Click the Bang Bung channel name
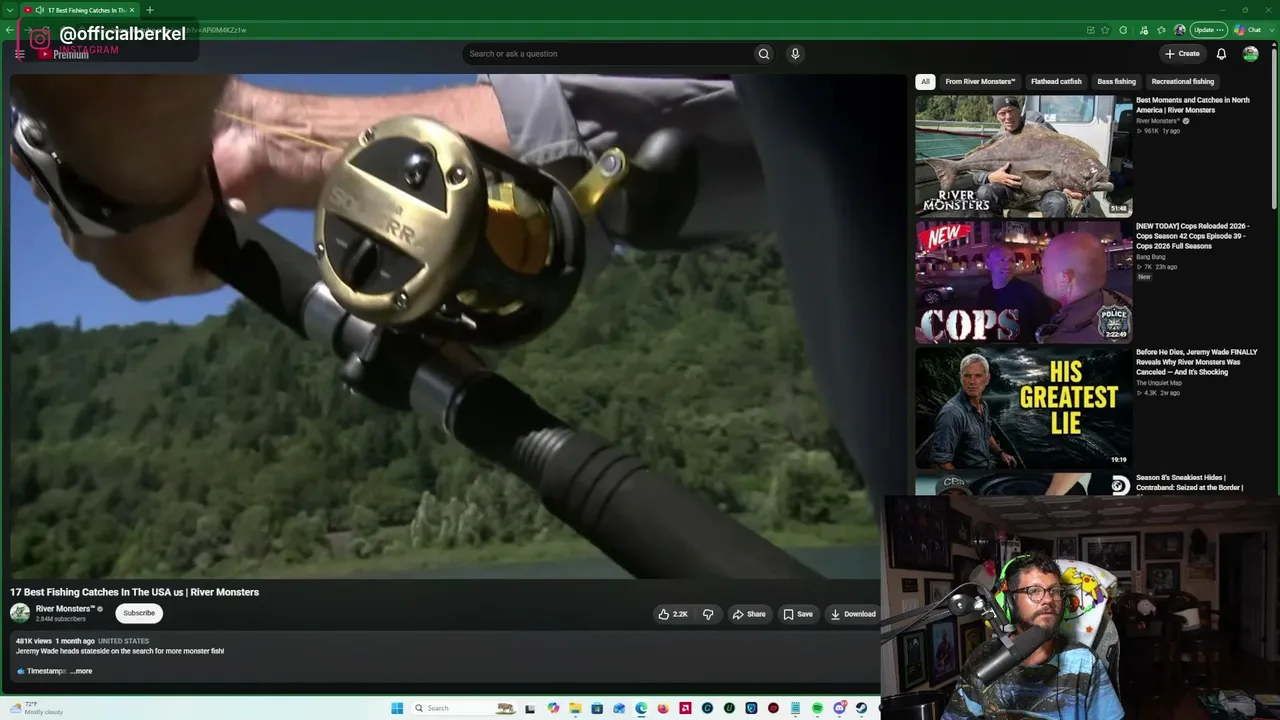This screenshot has height=720, width=1280. [x=1151, y=257]
